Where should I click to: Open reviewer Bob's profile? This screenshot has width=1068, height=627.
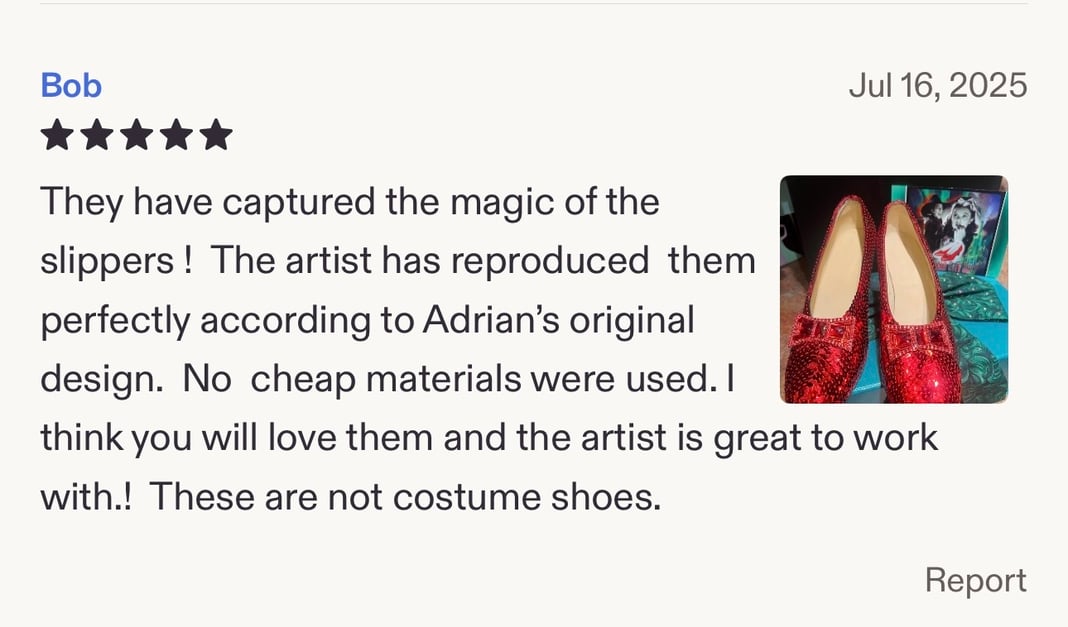[71, 86]
